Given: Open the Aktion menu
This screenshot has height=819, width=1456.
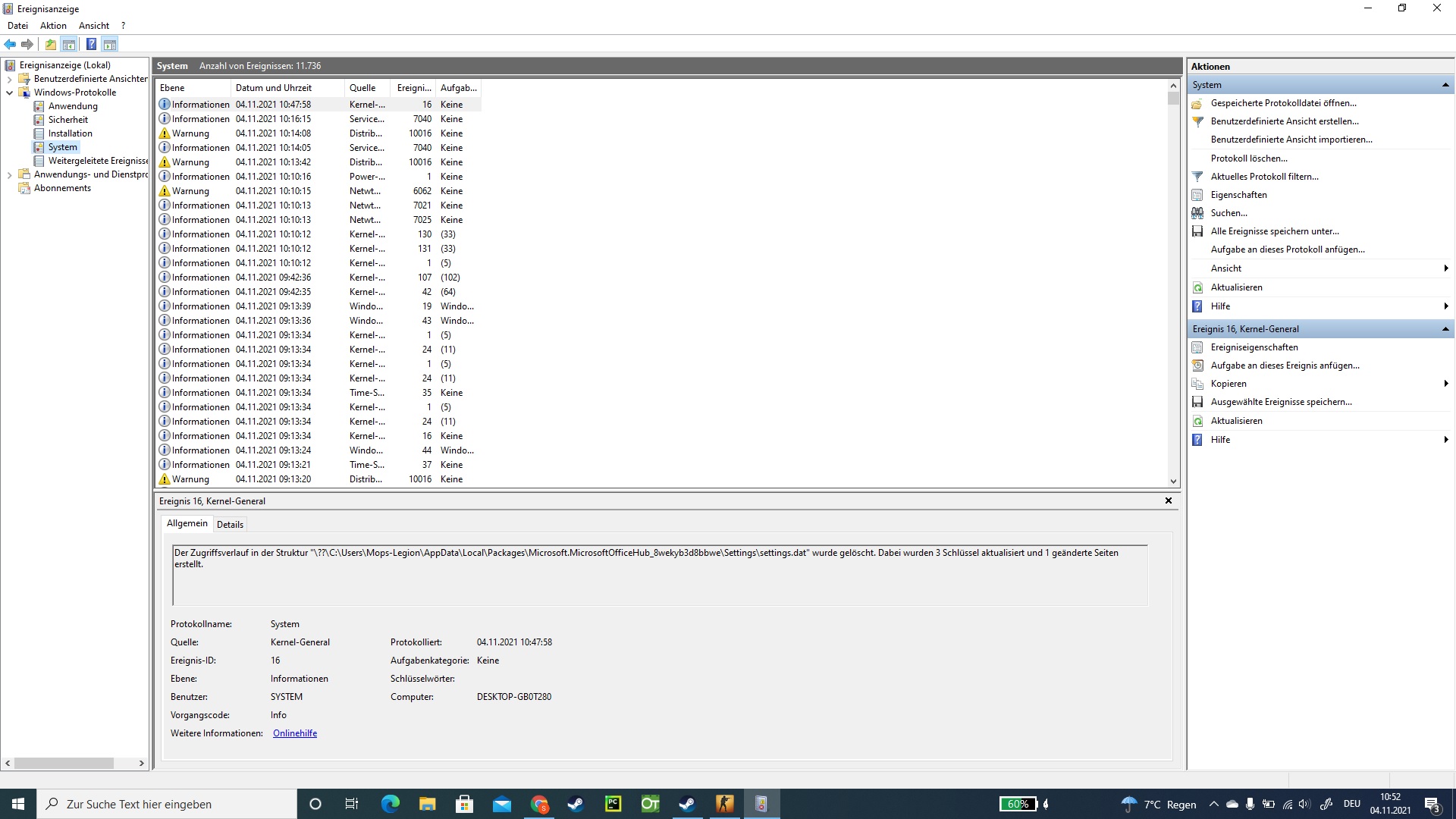Looking at the screenshot, I should pos(53,25).
